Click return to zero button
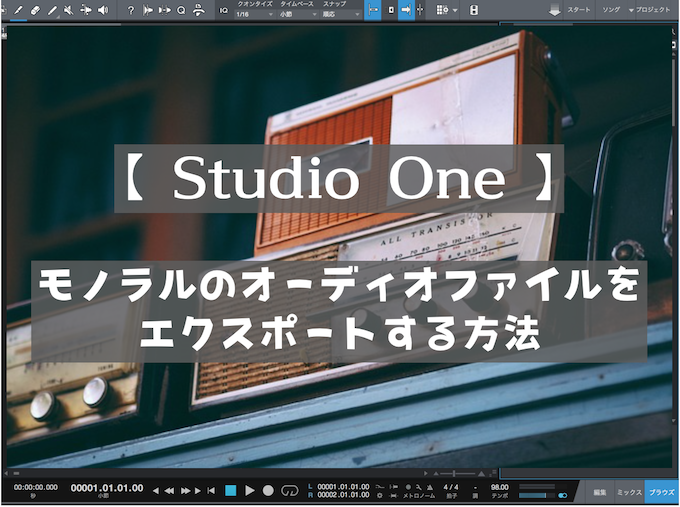The image size is (680, 507). pyautogui.click(x=211, y=491)
